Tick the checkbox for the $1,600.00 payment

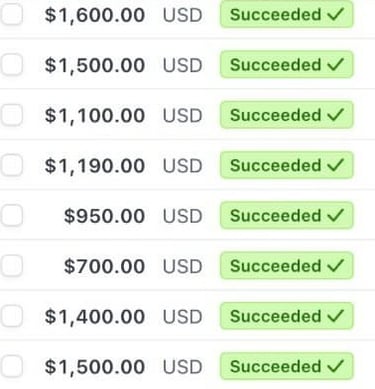12,14
